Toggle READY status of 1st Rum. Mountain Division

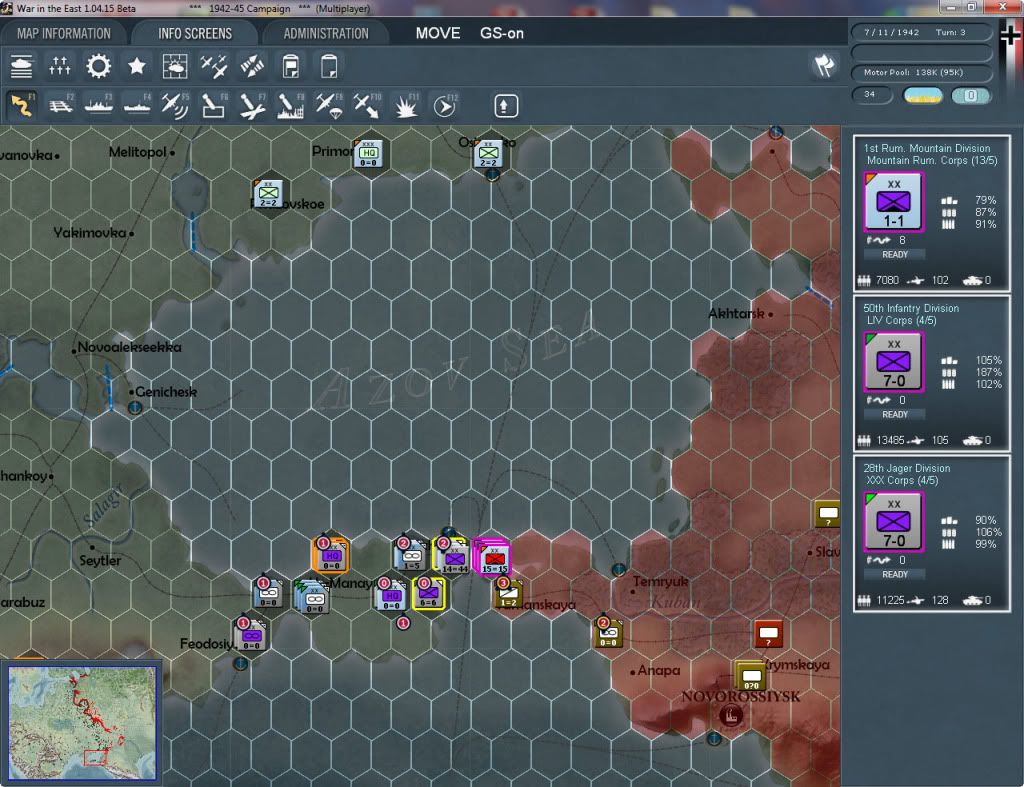pyautogui.click(x=895, y=255)
